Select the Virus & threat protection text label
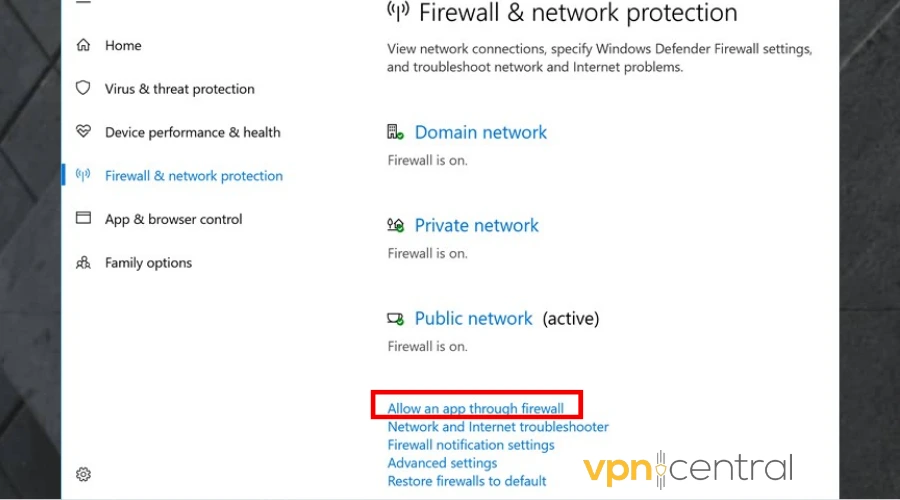 [x=179, y=89]
